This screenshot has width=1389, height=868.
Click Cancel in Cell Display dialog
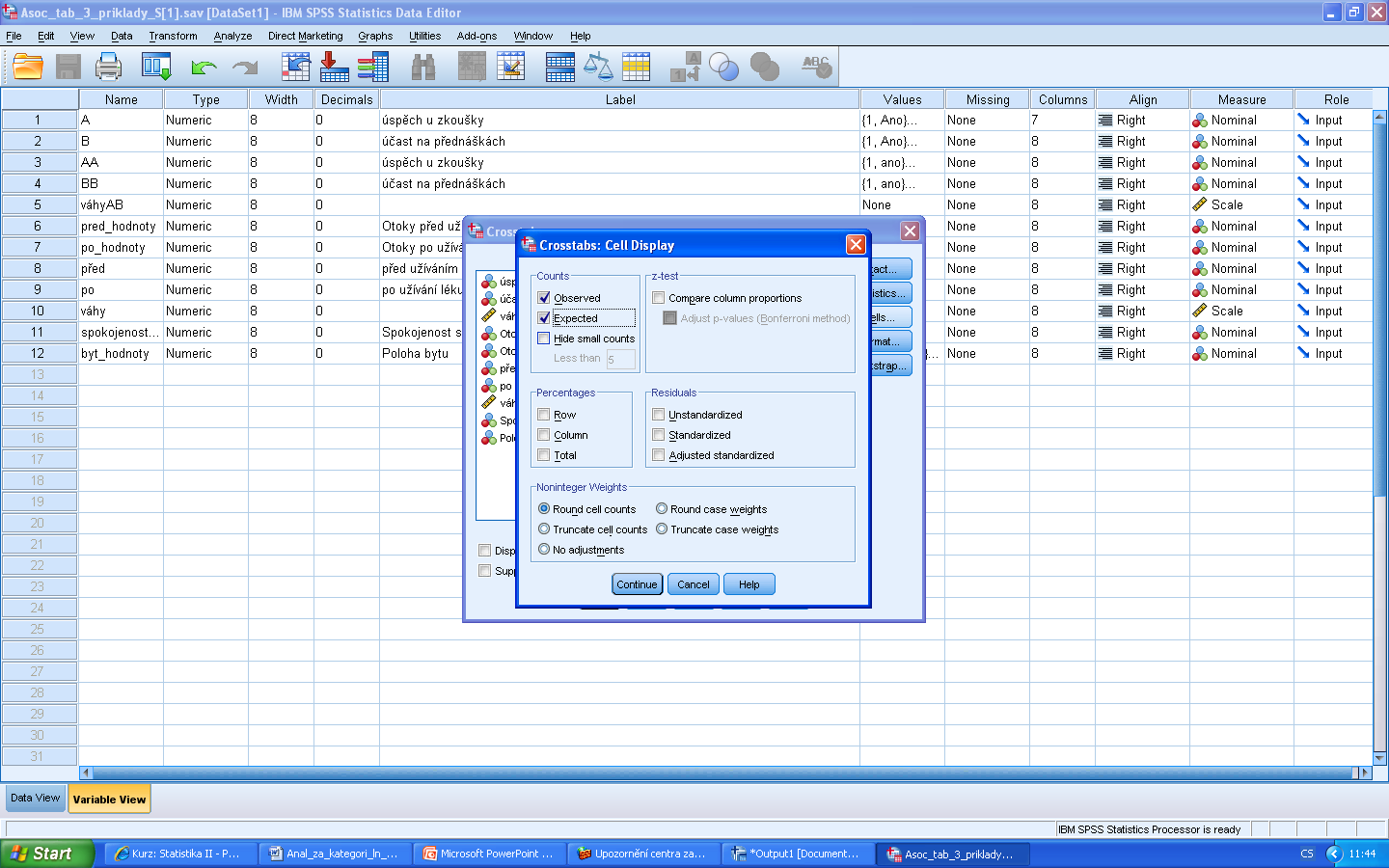click(694, 584)
